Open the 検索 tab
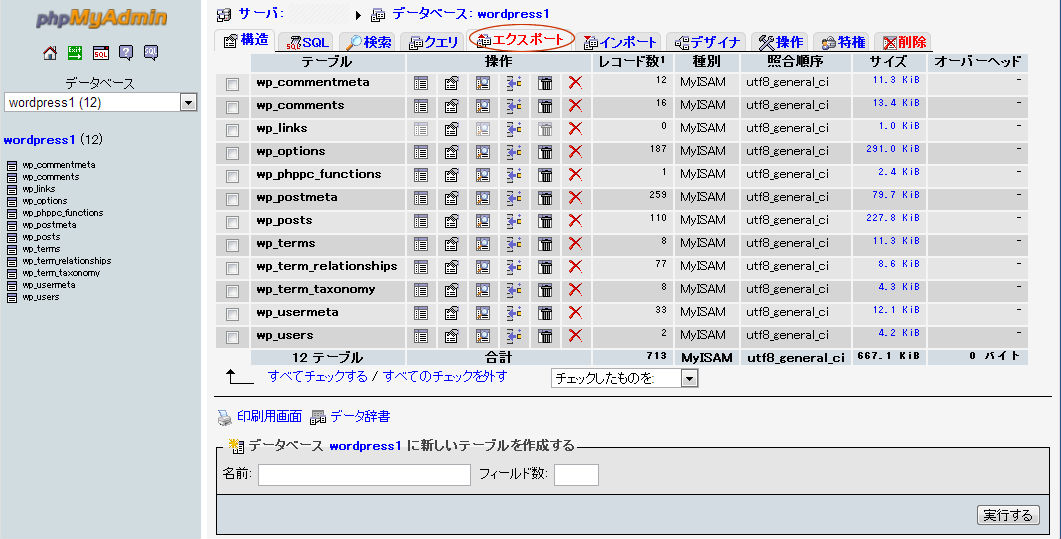This screenshot has height=539, width=1061. pyautogui.click(x=368, y=42)
